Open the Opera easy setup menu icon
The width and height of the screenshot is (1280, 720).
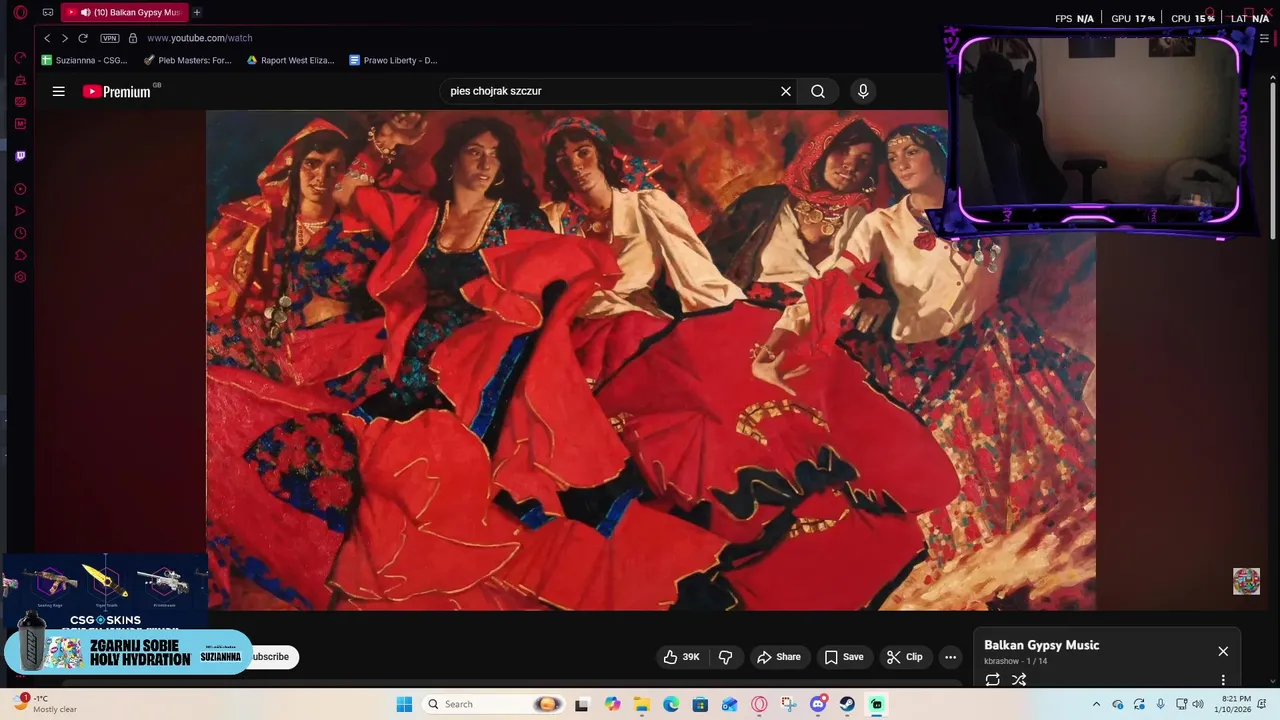pyautogui.click(x=1264, y=38)
